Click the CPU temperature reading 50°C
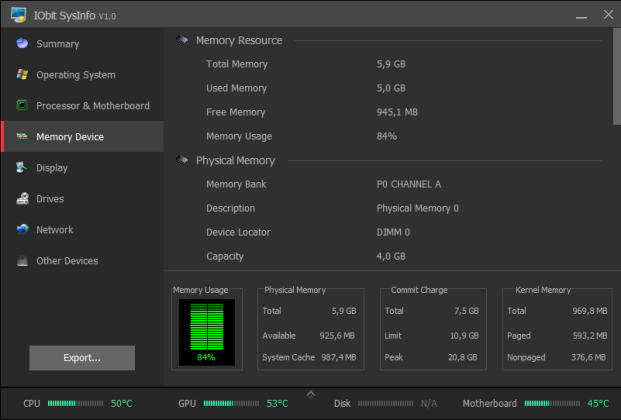 tap(121, 403)
